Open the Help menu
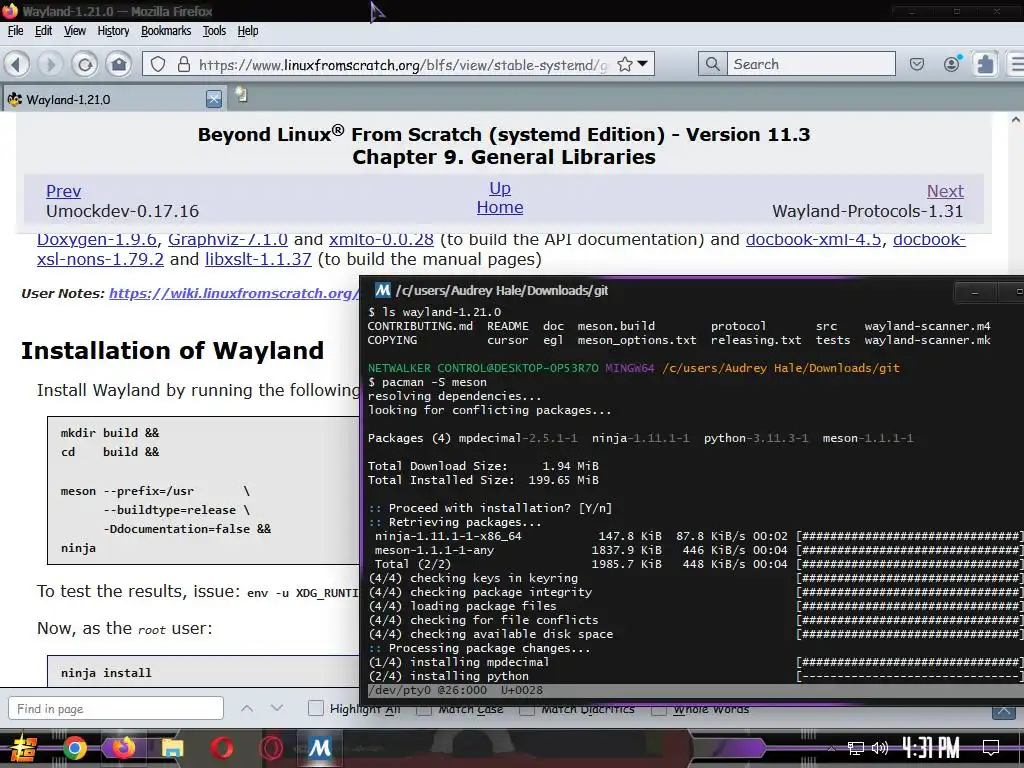The width and height of the screenshot is (1024, 768). point(248,31)
